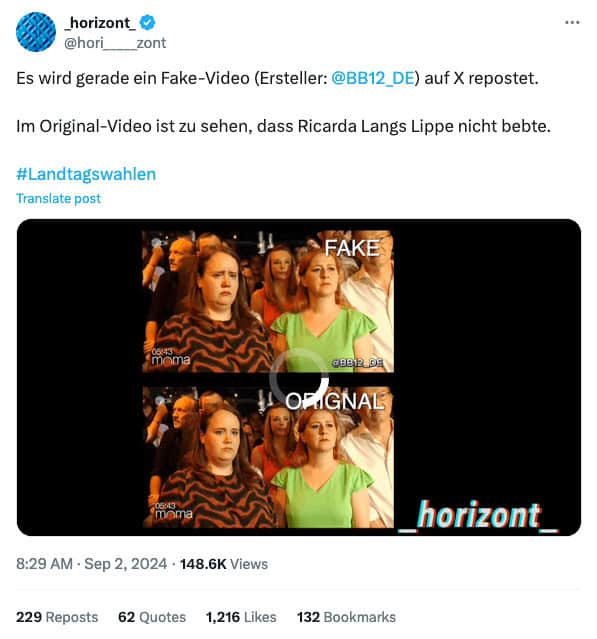Click the FAKE labeled top video frame
This screenshot has width=597, height=639.
pos(268,302)
